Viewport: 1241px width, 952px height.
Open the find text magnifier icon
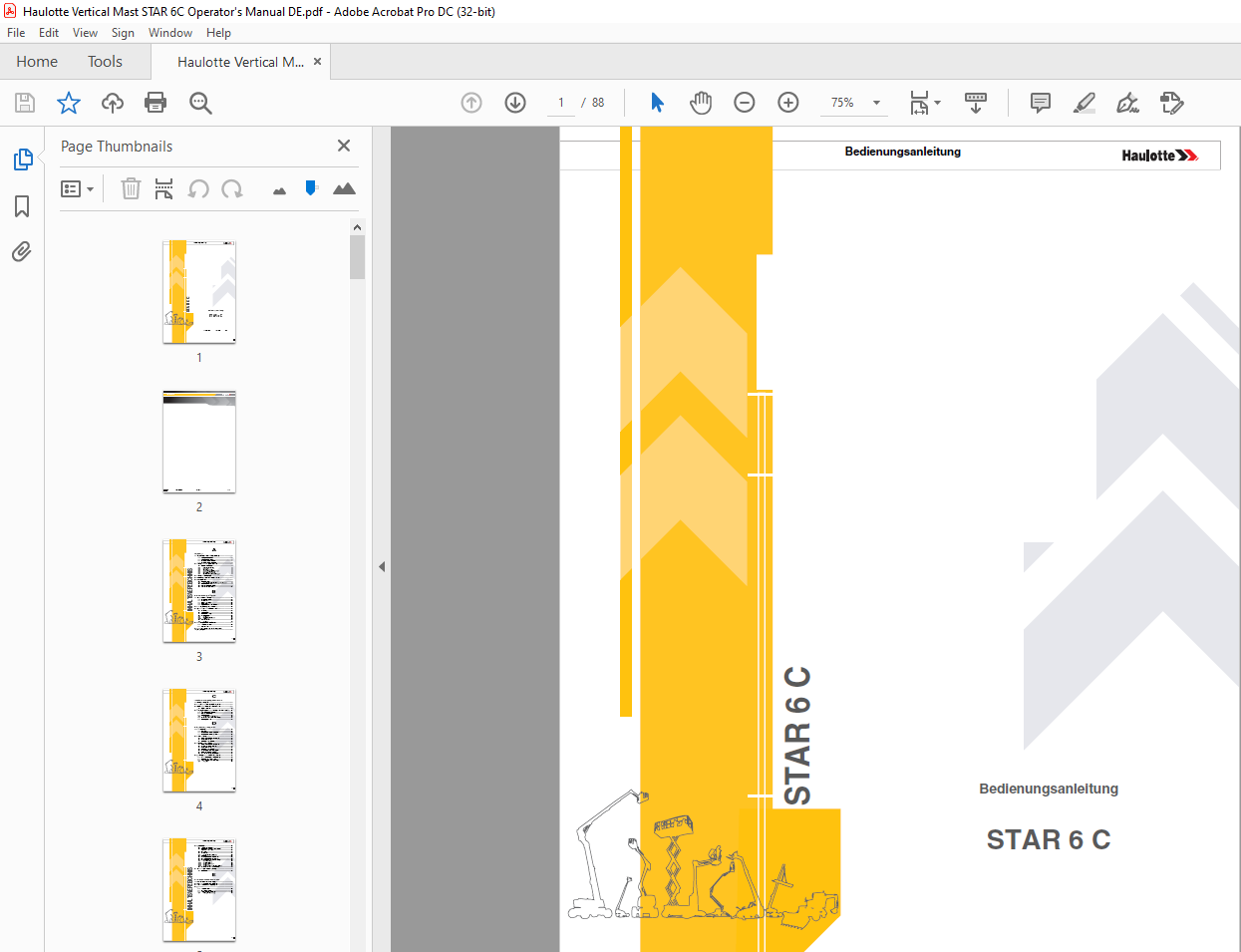[x=200, y=103]
